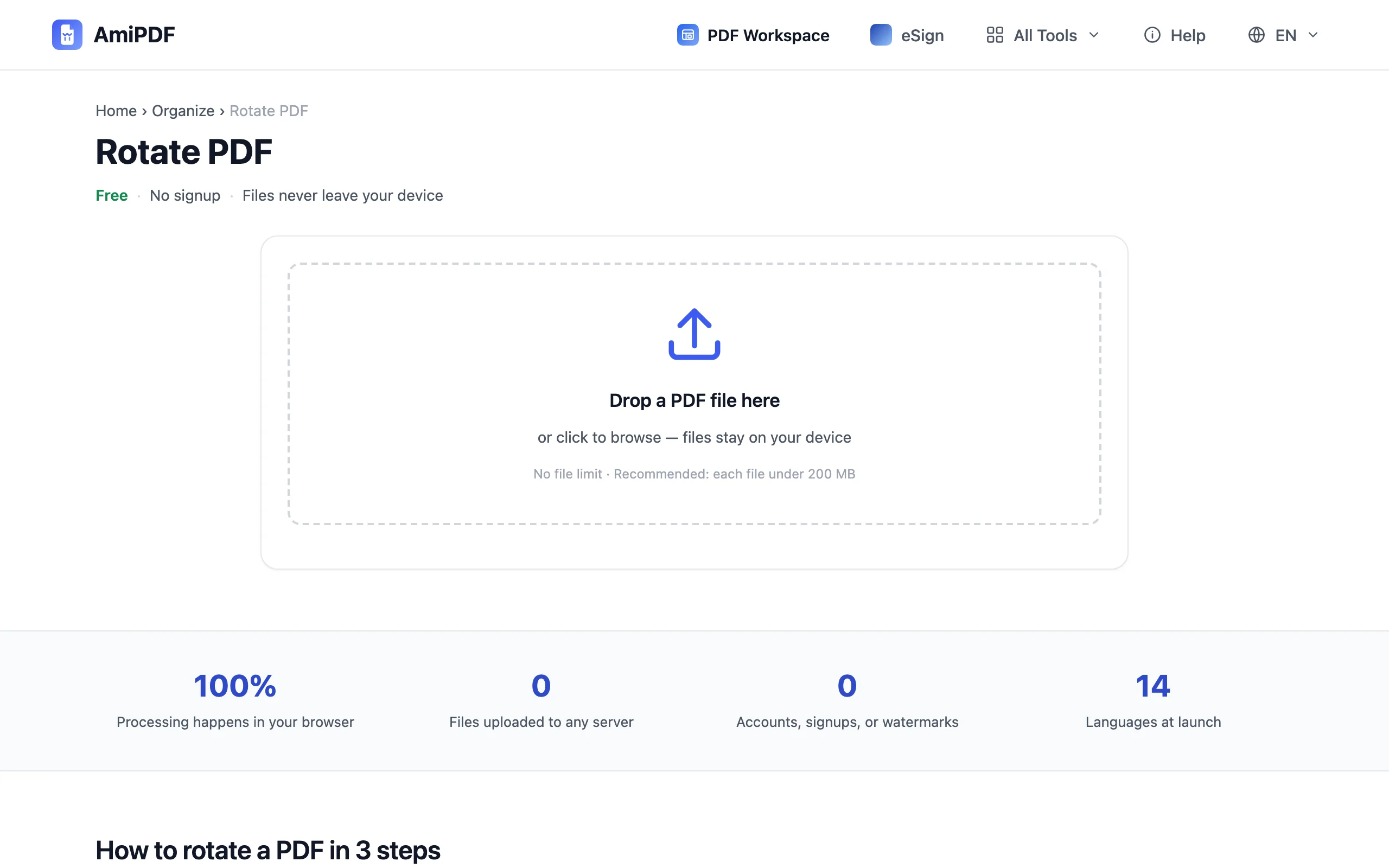This screenshot has width=1389, height=868.
Task: Click the eSign blue square icon
Action: (x=881, y=35)
